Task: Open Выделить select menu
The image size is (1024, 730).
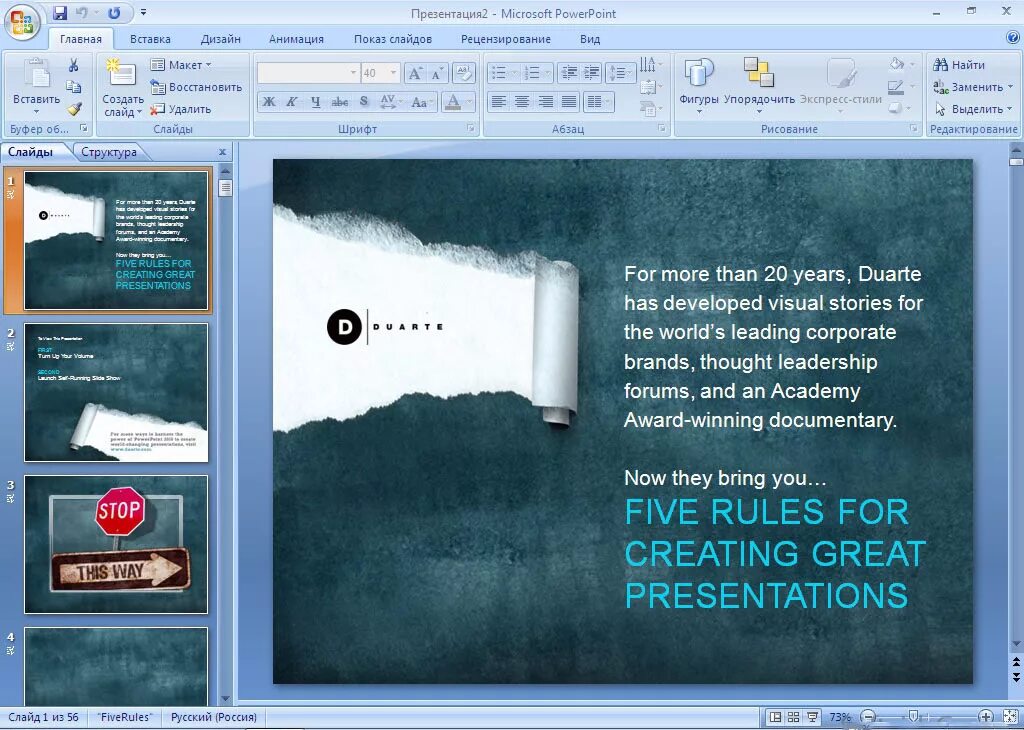Action: pos(972,109)
